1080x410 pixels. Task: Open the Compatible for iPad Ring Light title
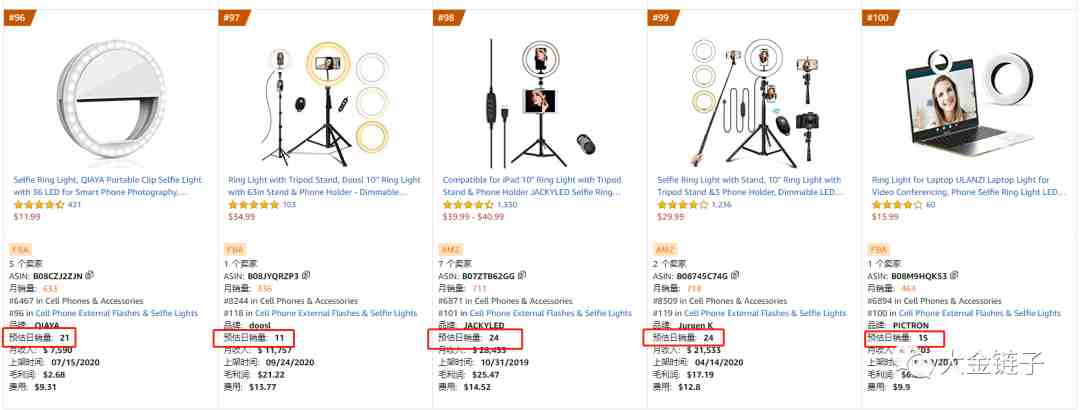[x=532, y=186]
